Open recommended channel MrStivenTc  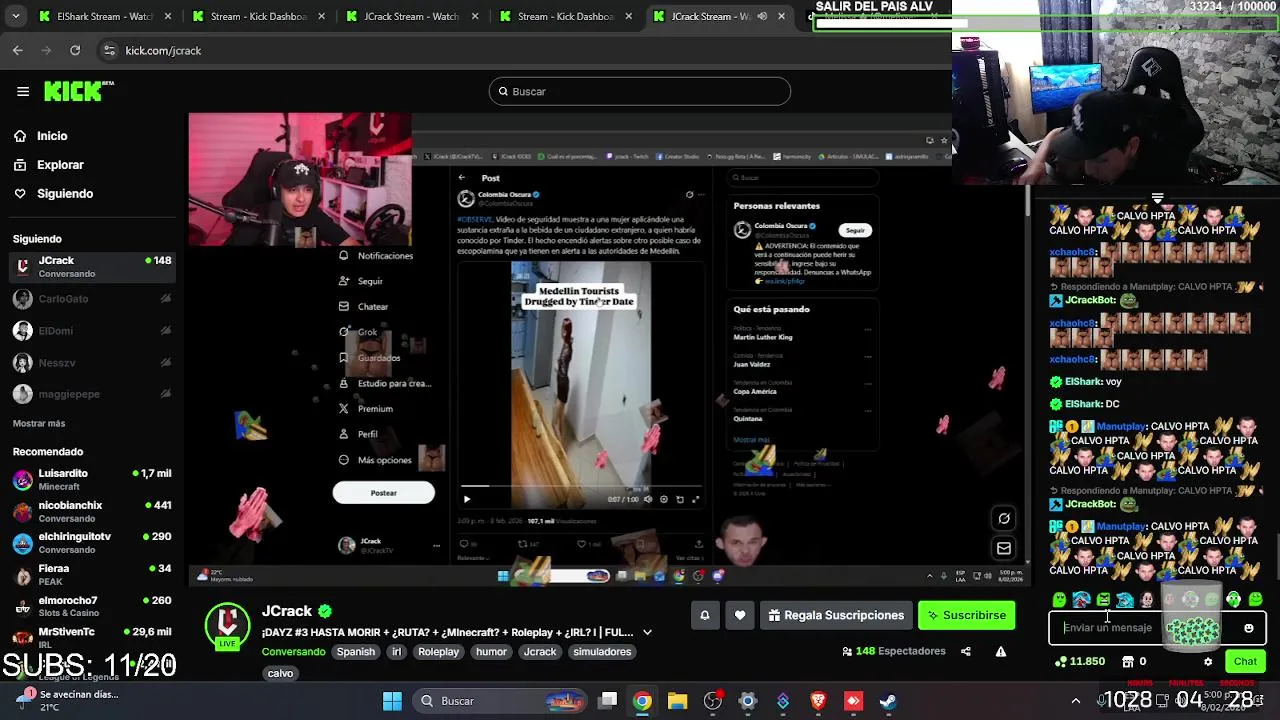pyautogui.click(x=92, y=637)
